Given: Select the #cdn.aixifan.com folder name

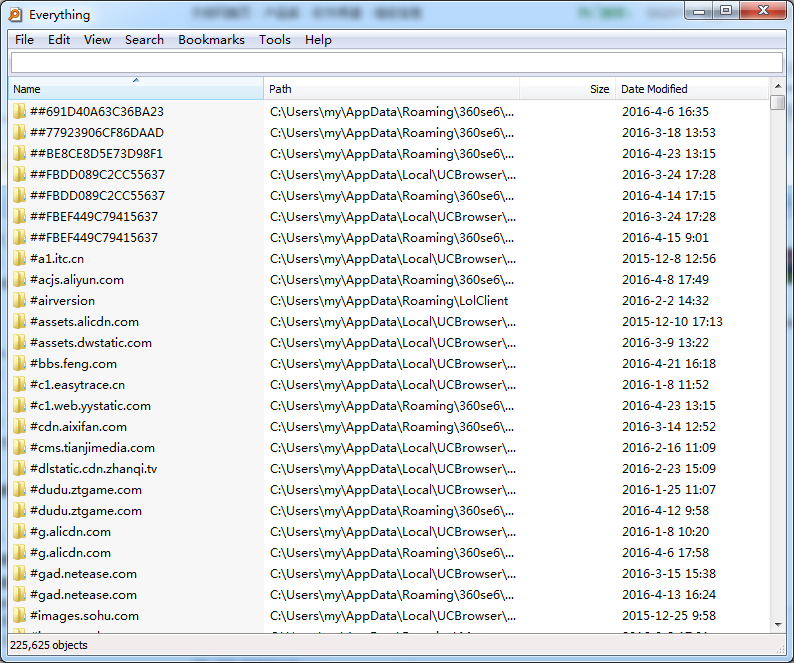Looking at the screenshot, I should pyautogui.click(x=78, y=427).
